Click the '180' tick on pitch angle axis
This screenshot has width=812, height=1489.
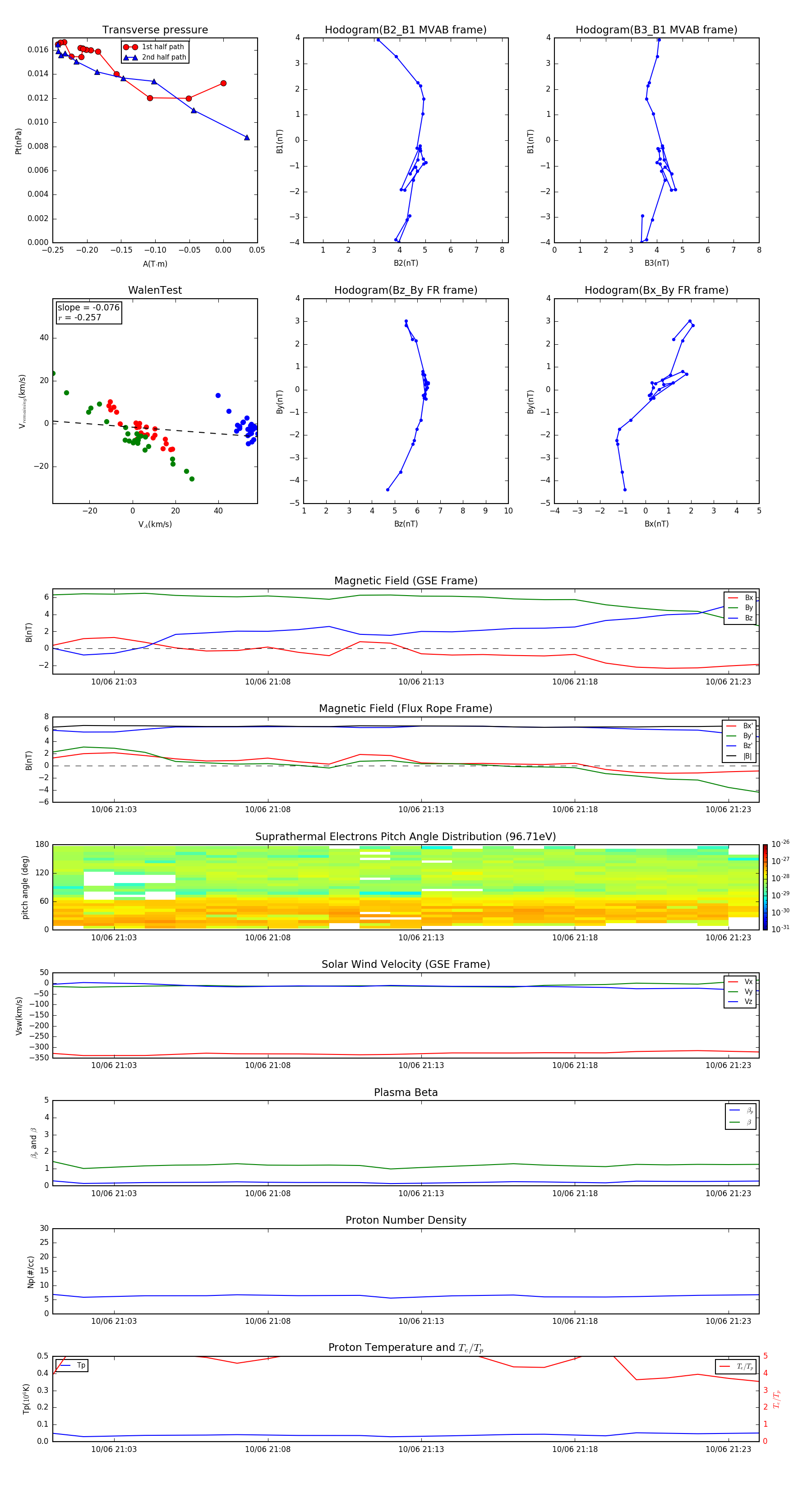tap(42, 845)
